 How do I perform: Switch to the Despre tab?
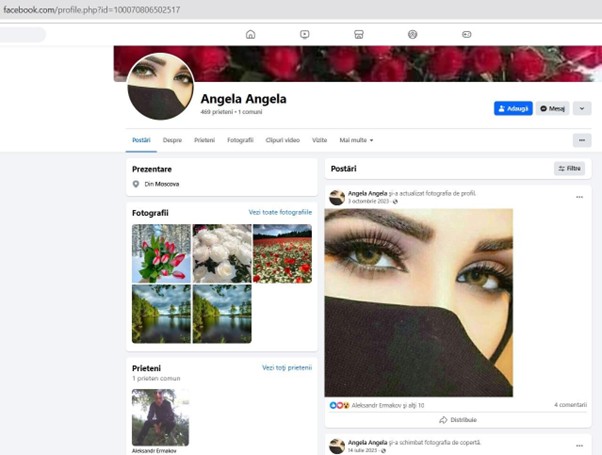pyautogui.click(x=172, y=141)
